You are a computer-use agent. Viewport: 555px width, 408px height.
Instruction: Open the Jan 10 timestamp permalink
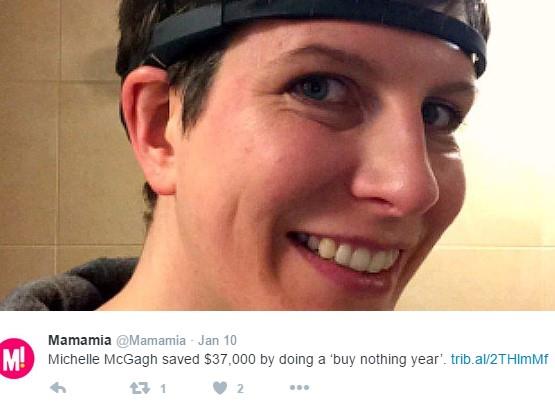click(217, 340)
